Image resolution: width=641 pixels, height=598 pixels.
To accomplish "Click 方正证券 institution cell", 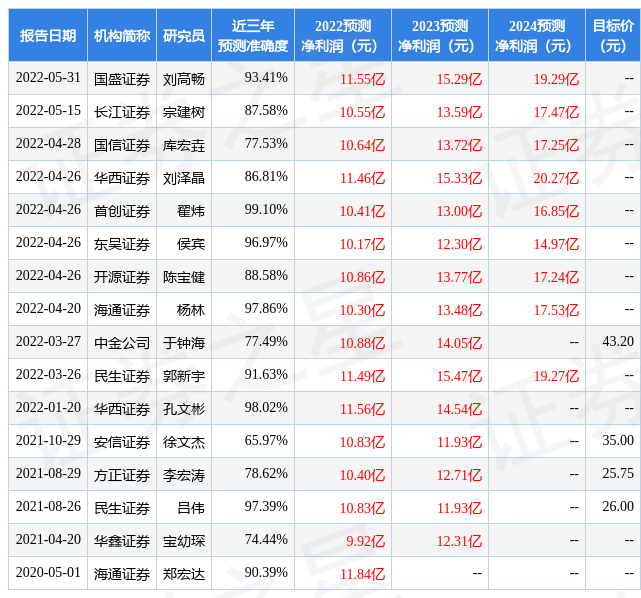I will pos(122,475).
